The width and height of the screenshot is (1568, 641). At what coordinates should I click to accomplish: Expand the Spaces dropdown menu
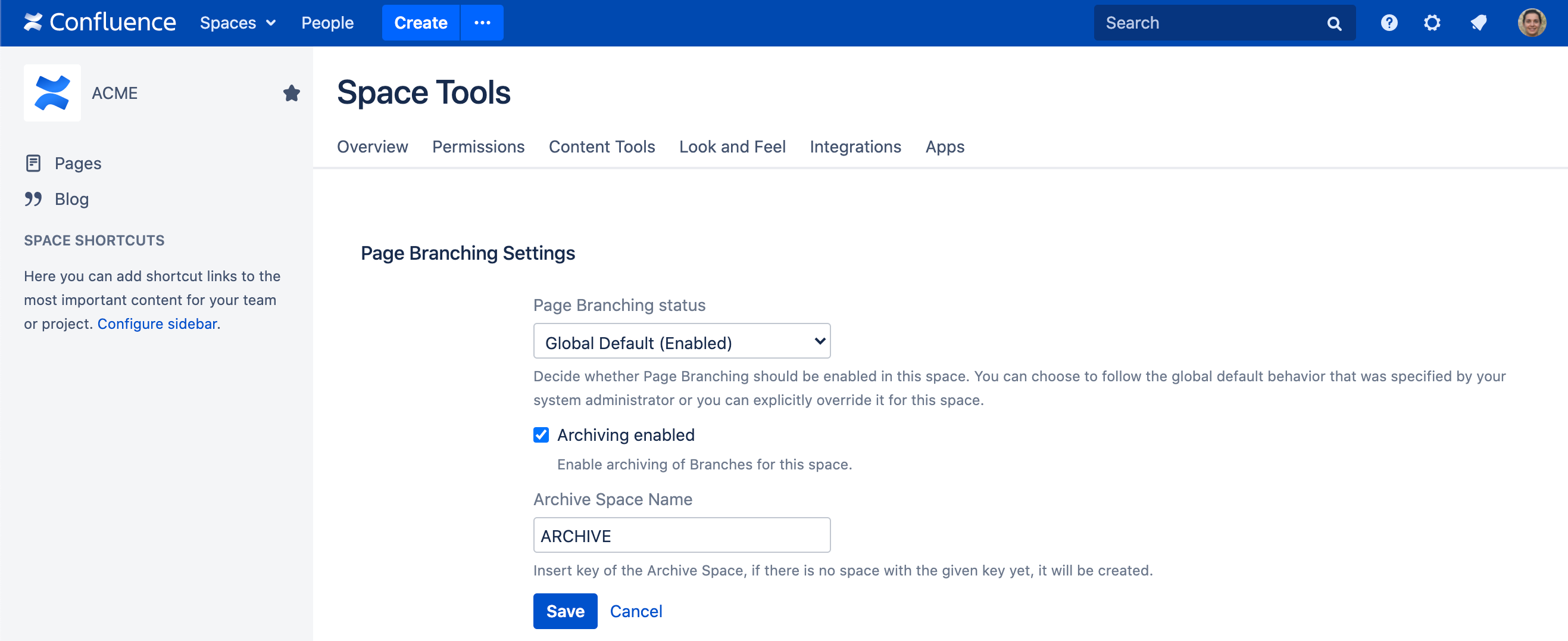point(238,23)
